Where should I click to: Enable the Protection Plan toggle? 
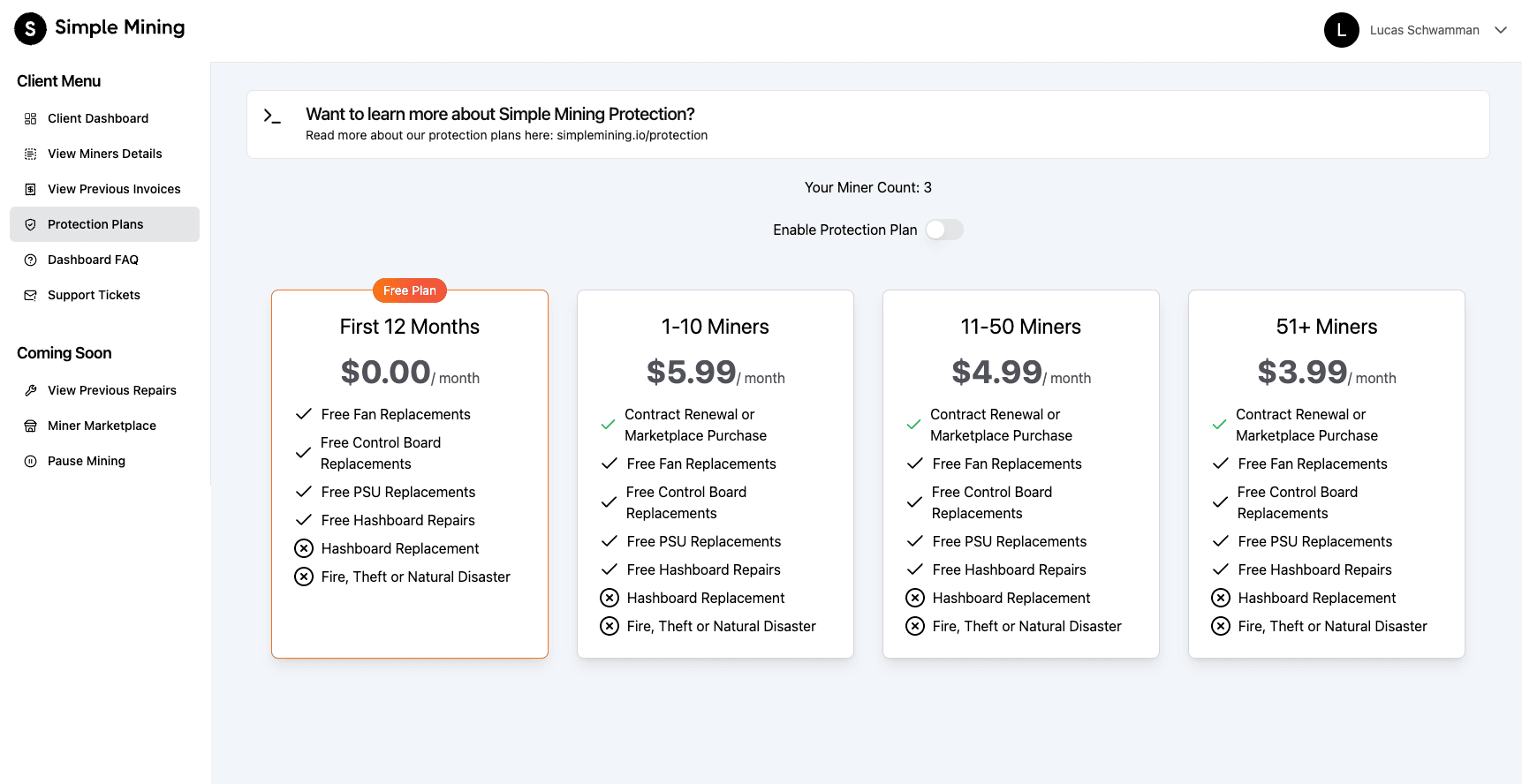tap(944, 230)
